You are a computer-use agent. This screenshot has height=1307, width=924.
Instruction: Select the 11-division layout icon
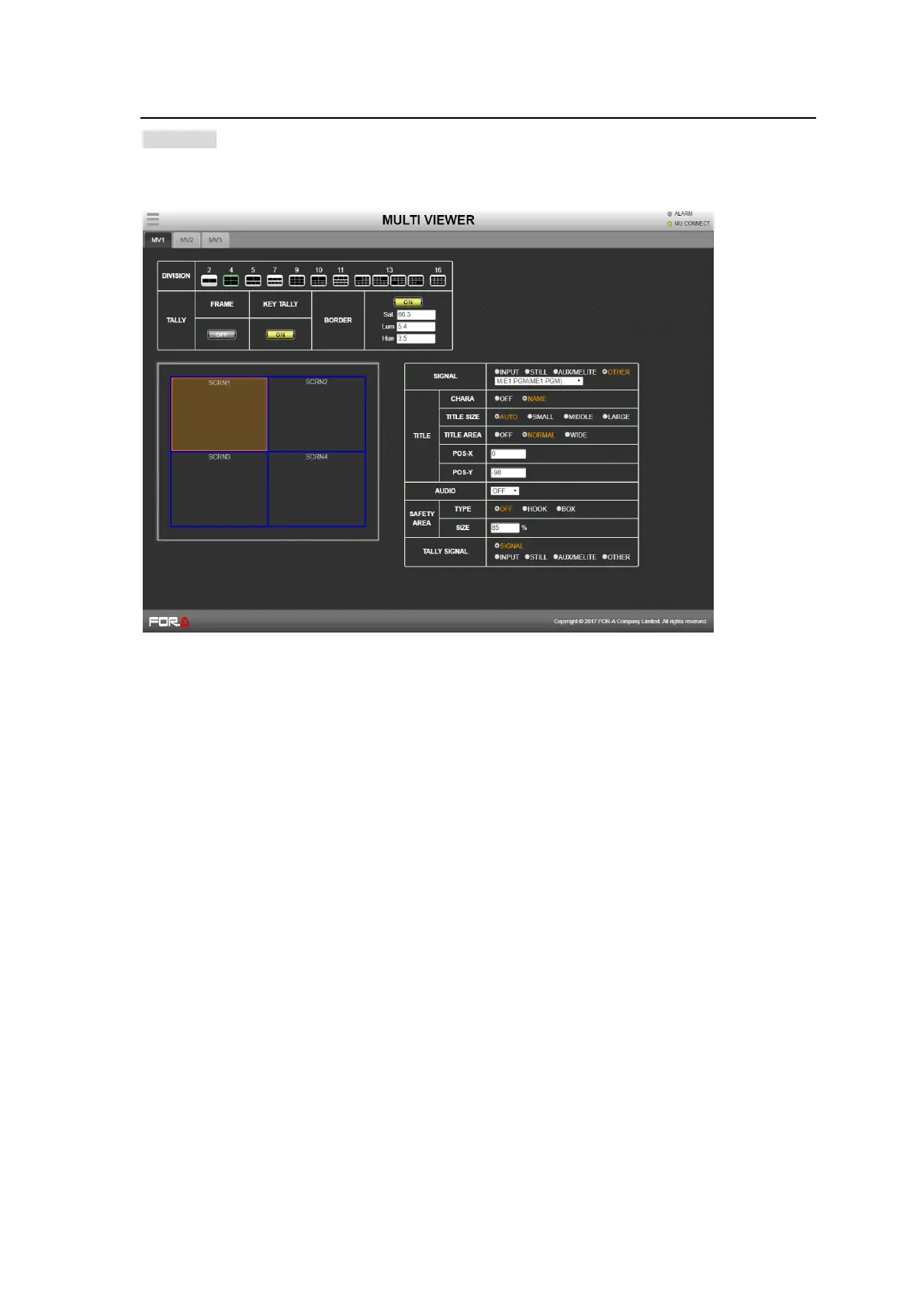pyautogui.click(x=341, y=281)
